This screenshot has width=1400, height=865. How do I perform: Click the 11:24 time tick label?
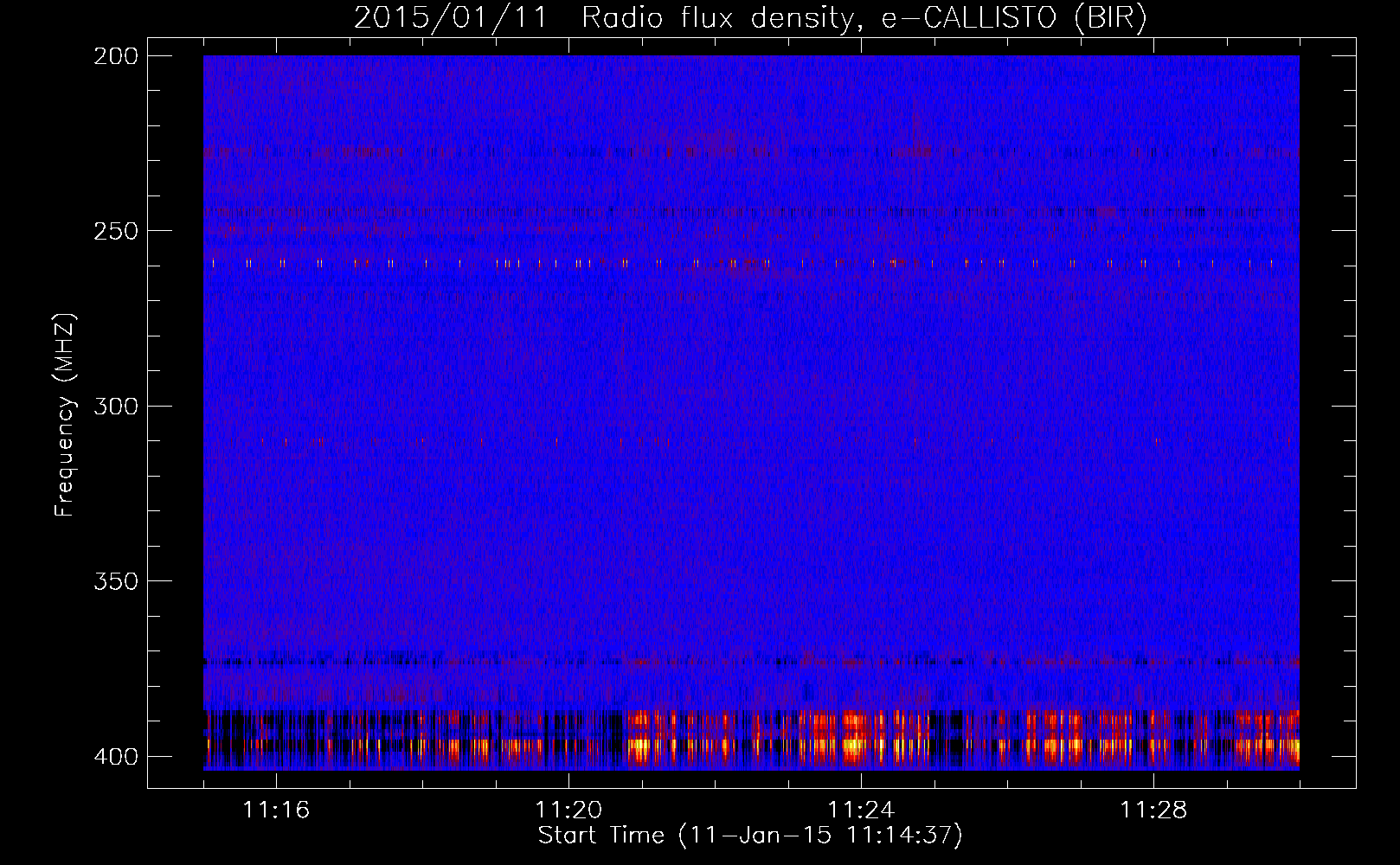(x=861, y=811)
